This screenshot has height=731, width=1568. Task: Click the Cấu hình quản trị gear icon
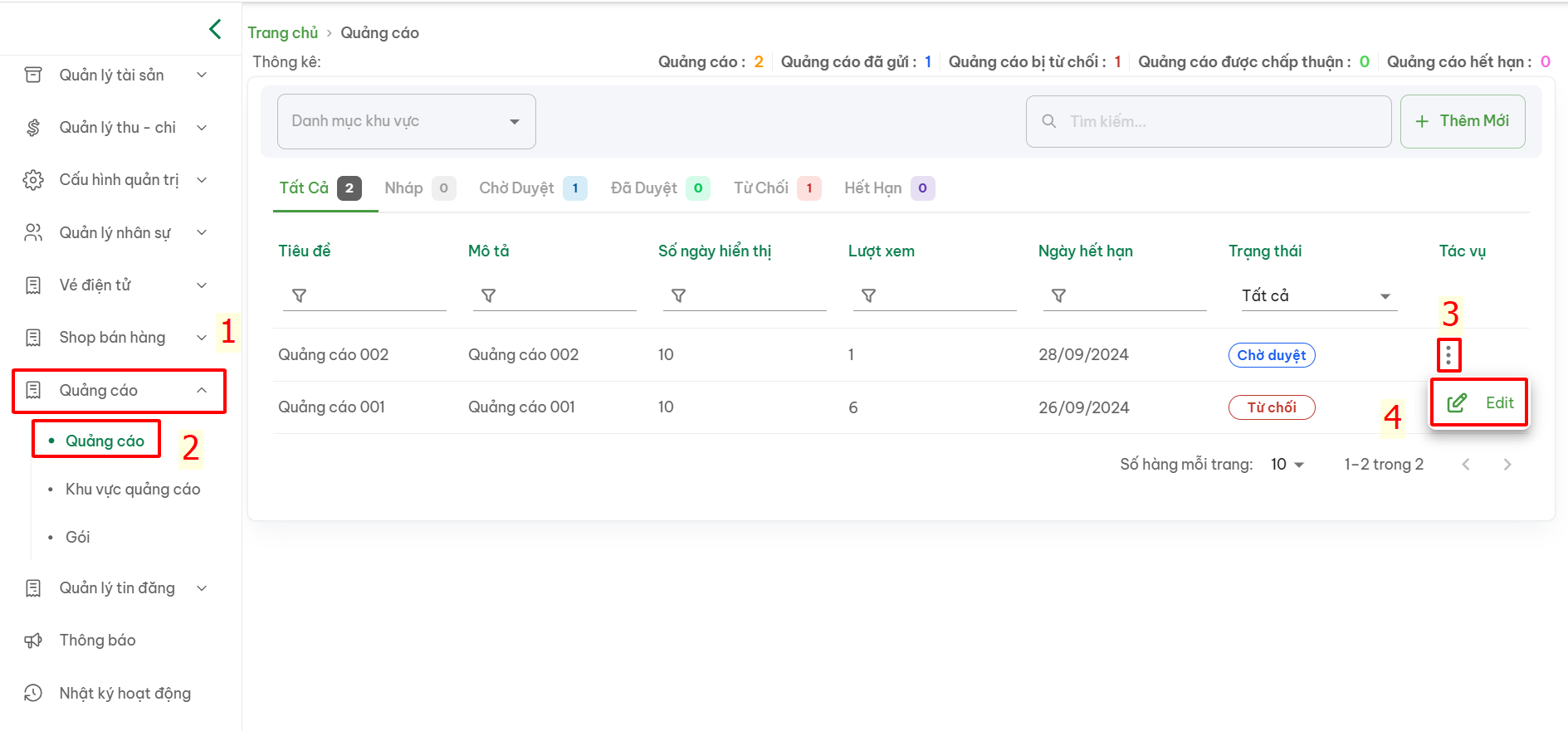pyautogui.click(x=33, y=180)
